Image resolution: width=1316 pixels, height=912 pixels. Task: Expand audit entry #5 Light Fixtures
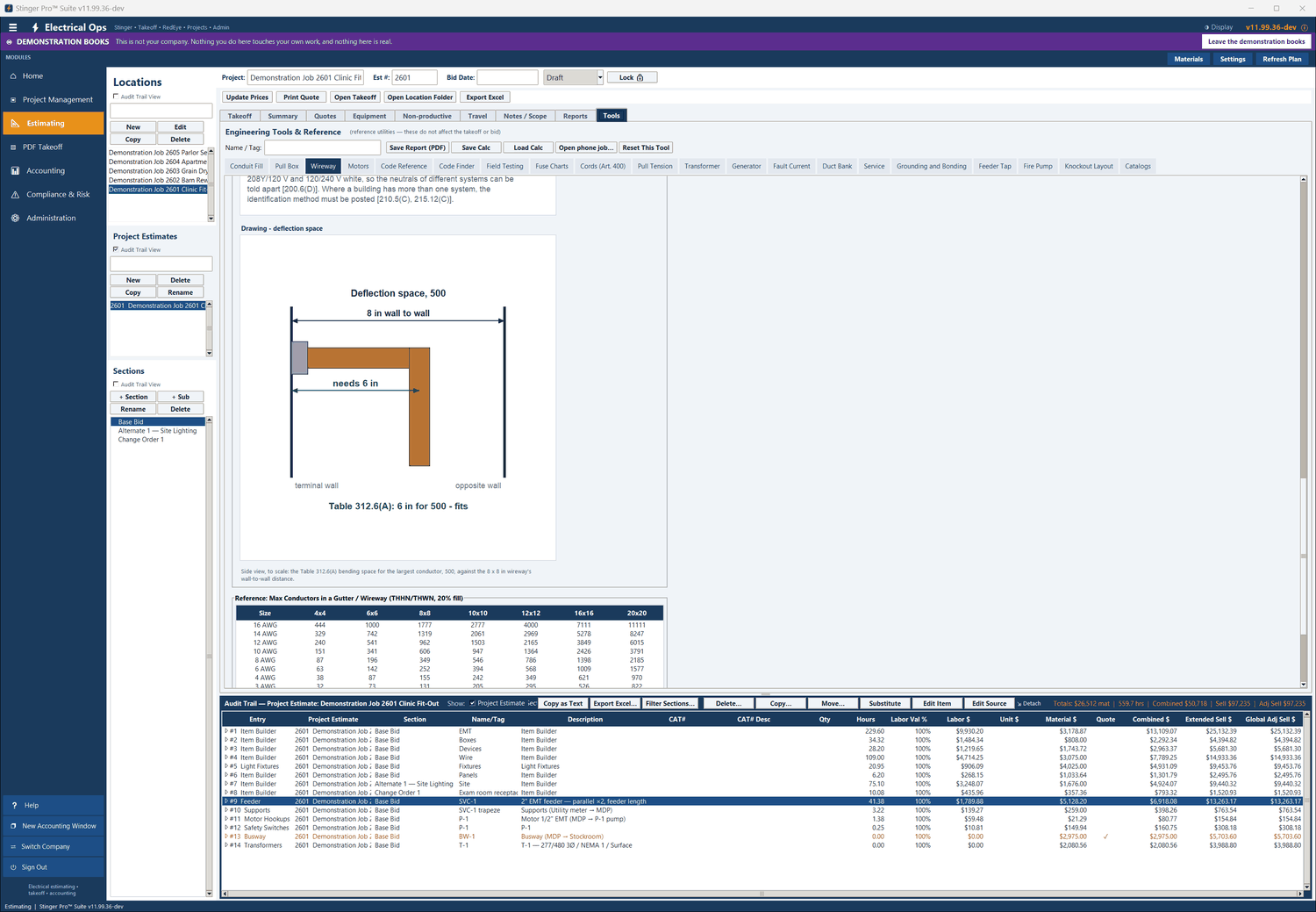225,766
